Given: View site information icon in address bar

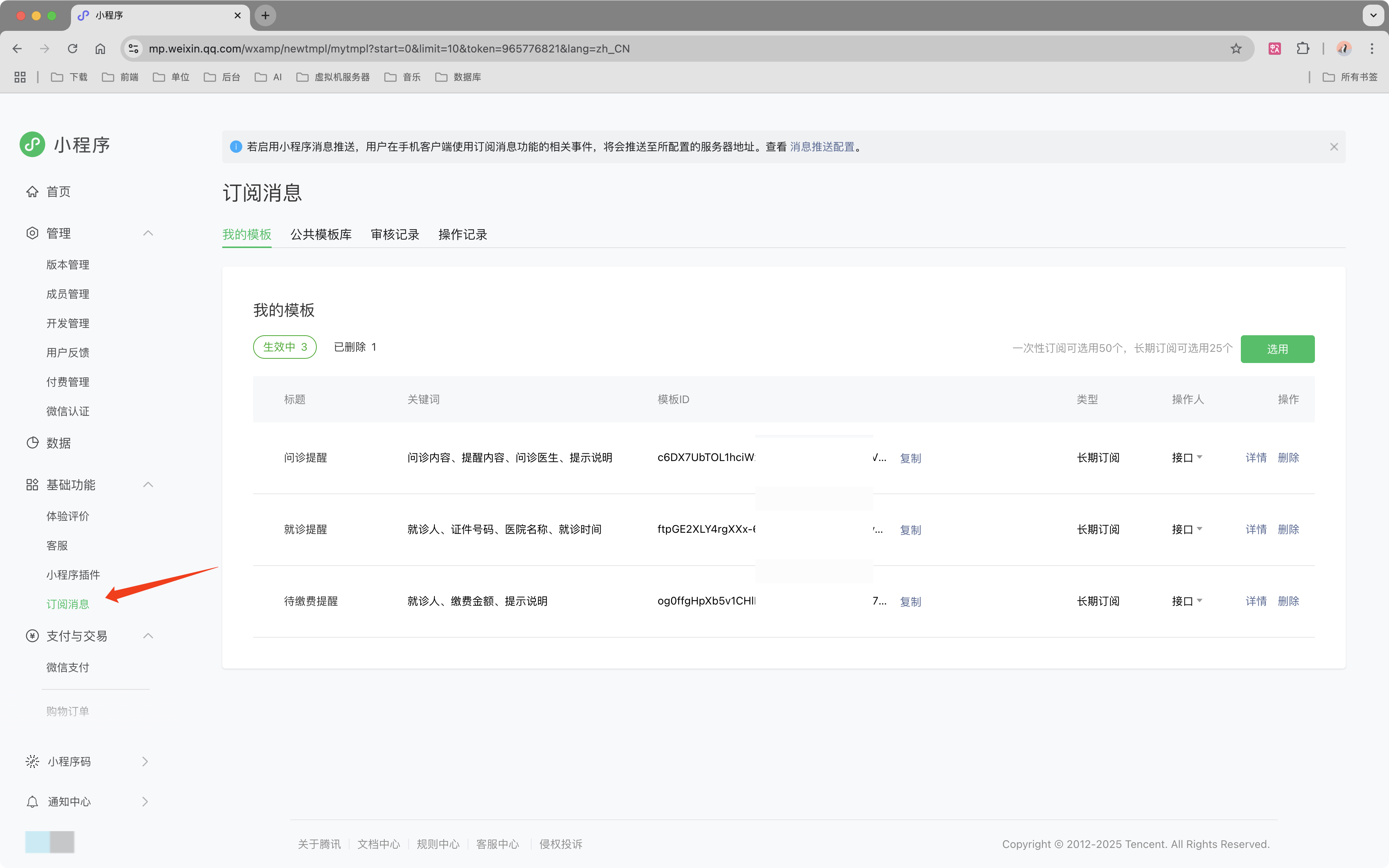Looking at the screenshot, I should coord(134,49).
